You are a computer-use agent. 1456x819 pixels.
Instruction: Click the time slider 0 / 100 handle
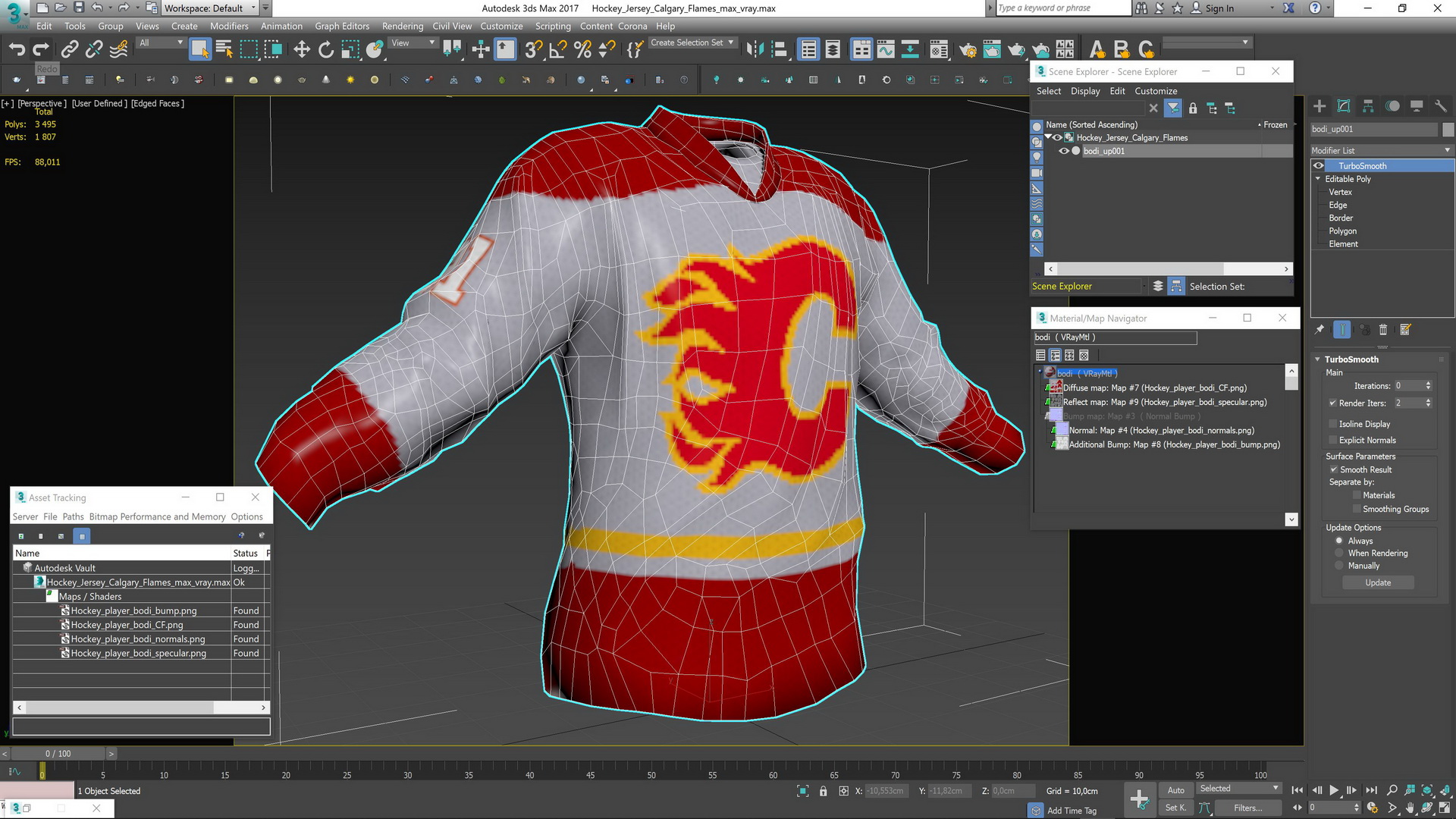[x=58, y=754]
